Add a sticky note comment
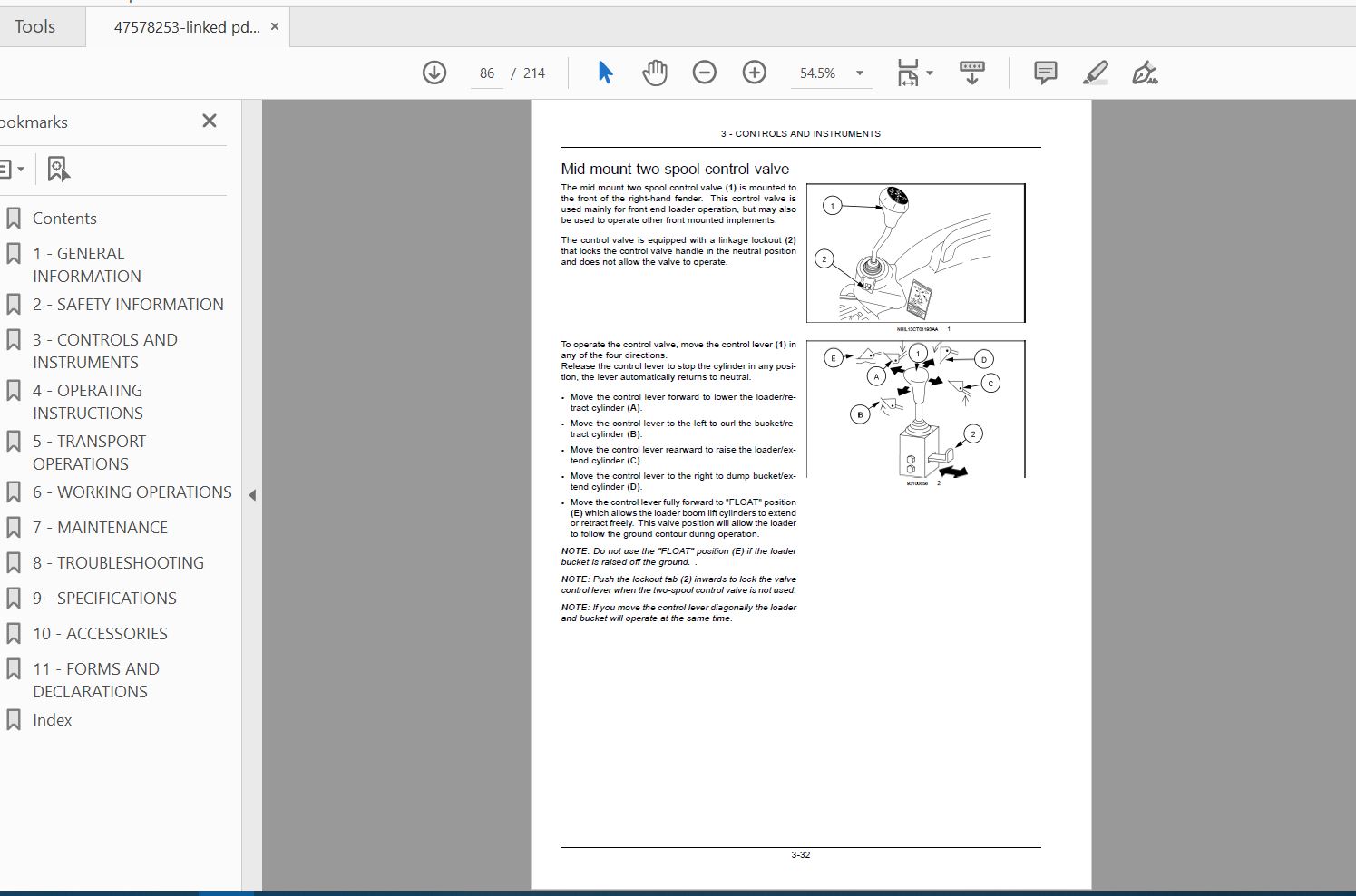 coord(1045,73)
